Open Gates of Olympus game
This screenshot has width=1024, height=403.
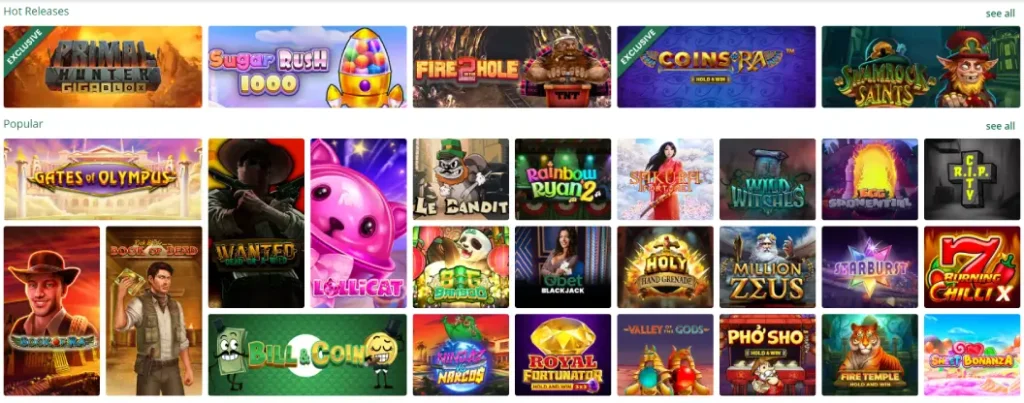(x=103, y=179)
